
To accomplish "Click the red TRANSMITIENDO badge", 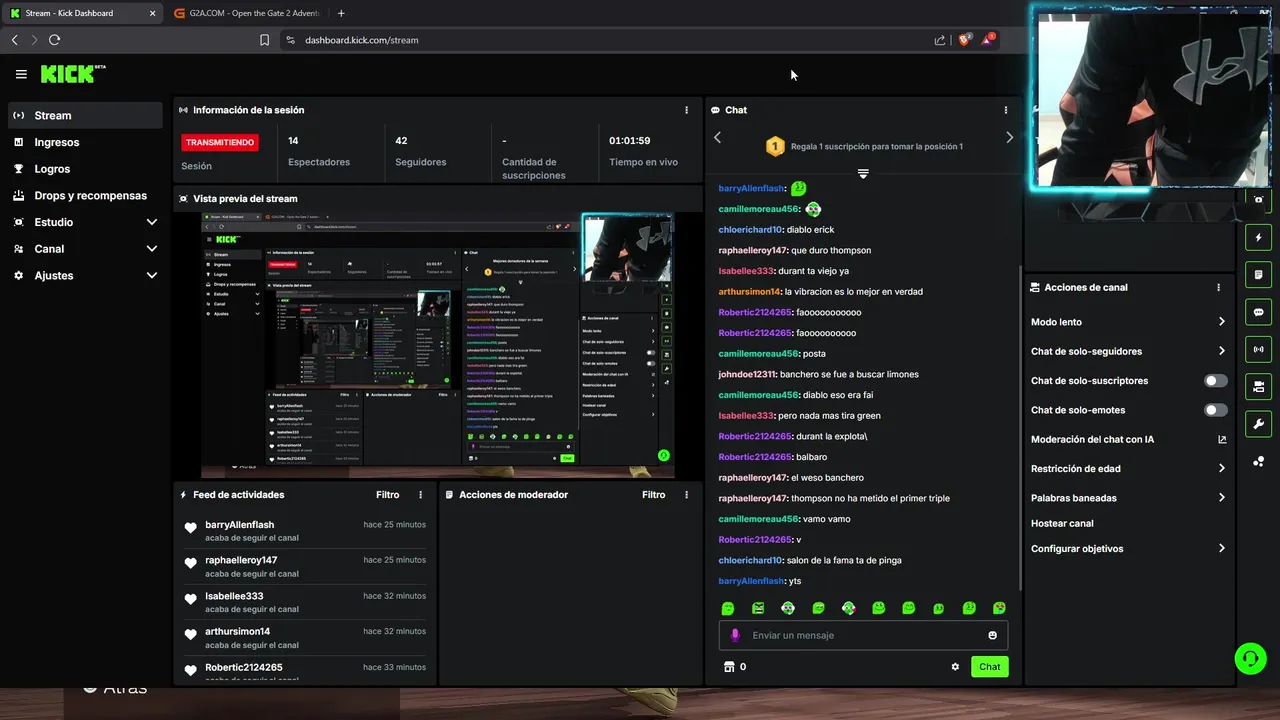I will coord(219,142).
